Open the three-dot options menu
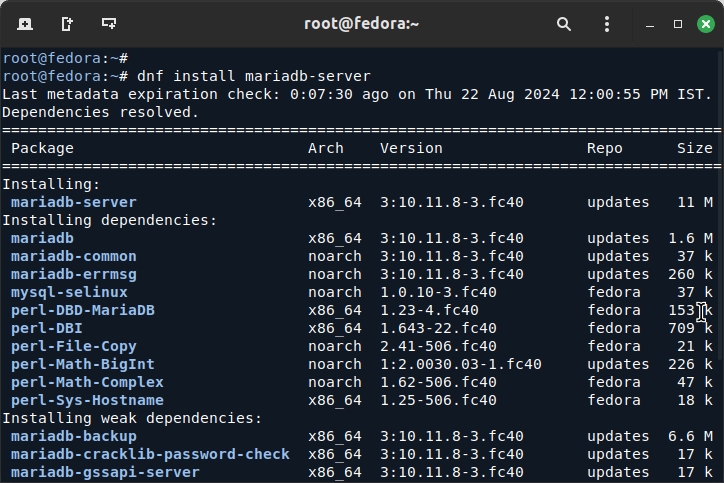The image size is (724, 483). tap(607, 24)
